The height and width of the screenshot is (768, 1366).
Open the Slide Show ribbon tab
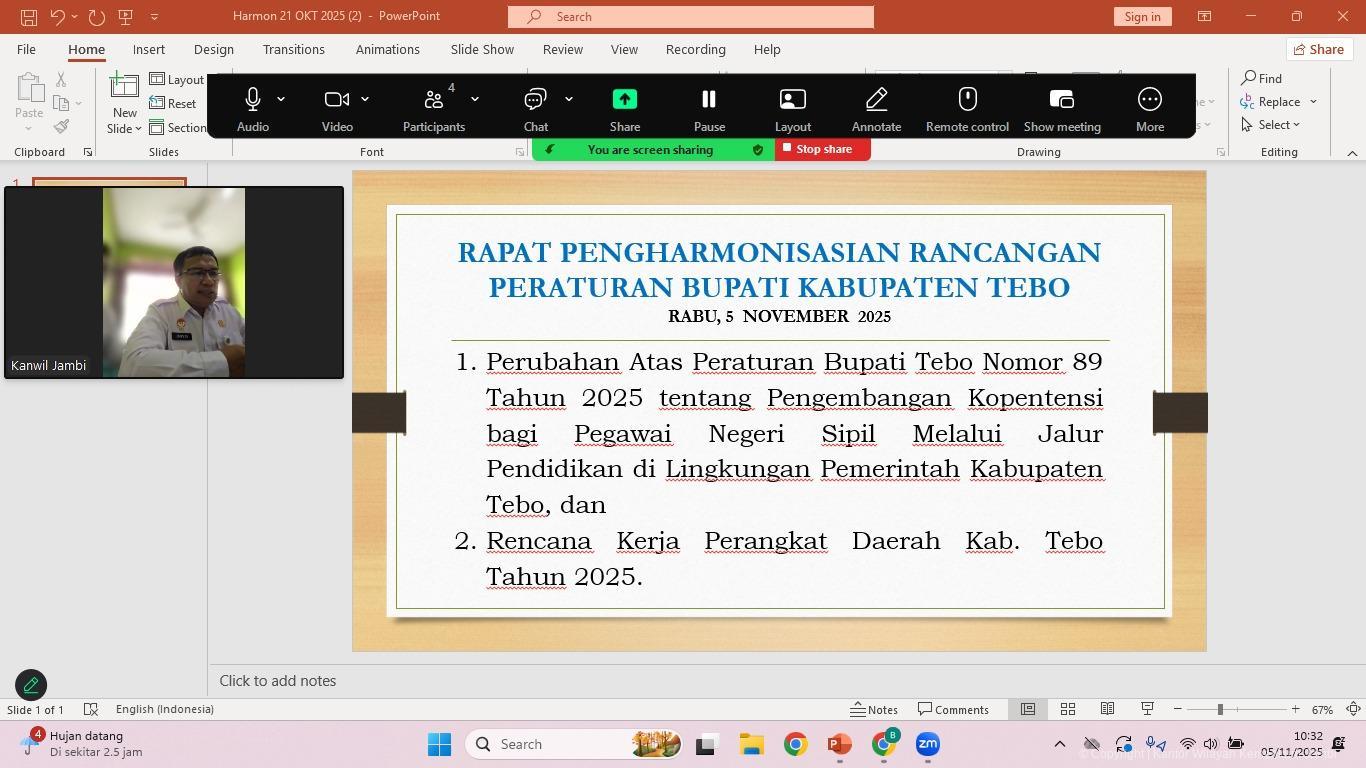tap(481, 49)
